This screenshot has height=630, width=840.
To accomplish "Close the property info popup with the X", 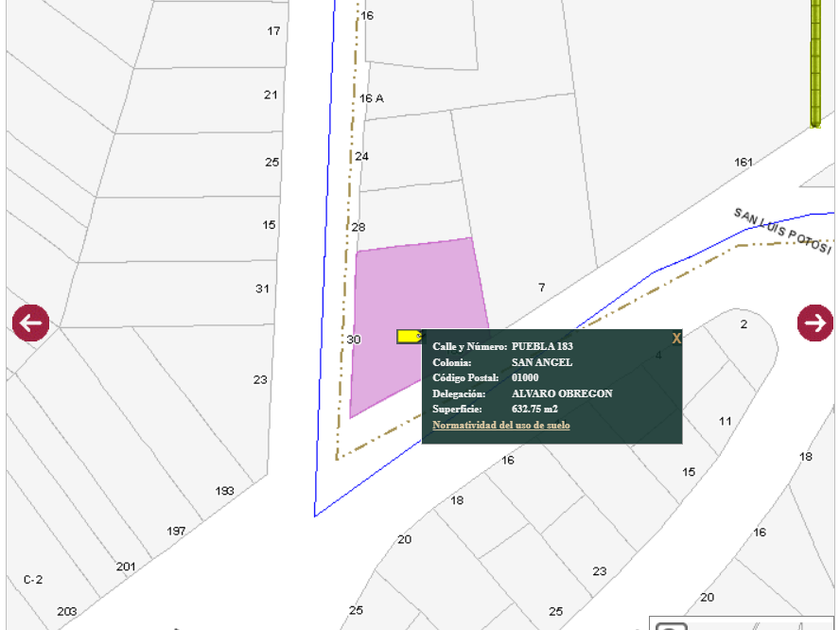I will (676, 339).
